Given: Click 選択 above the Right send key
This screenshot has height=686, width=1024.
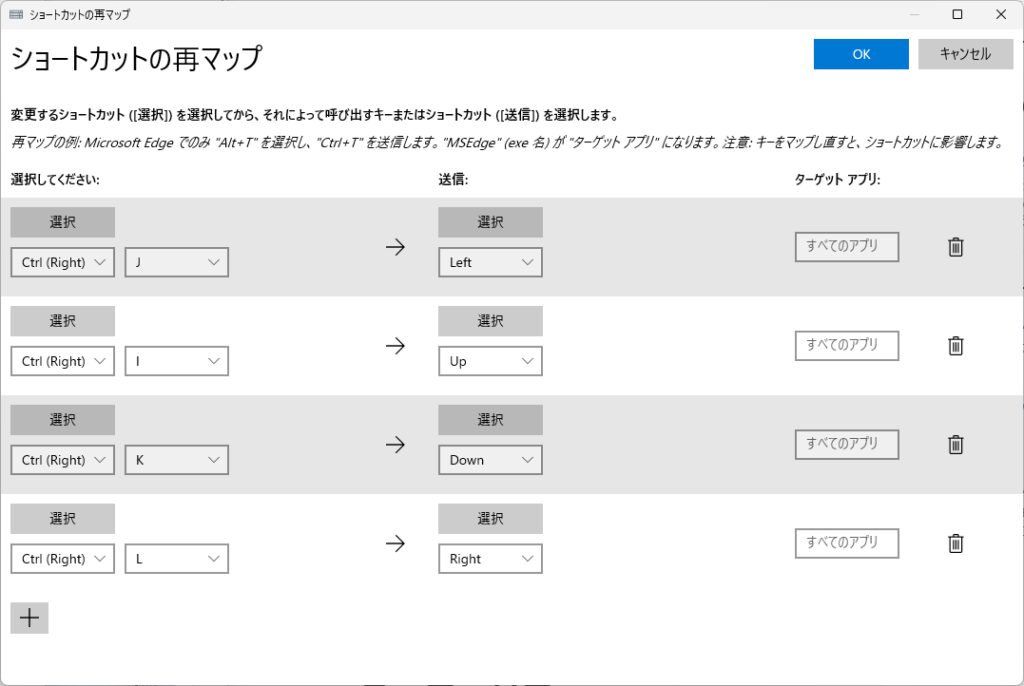Looking at the screenshot, I should (x=490, y=518).
